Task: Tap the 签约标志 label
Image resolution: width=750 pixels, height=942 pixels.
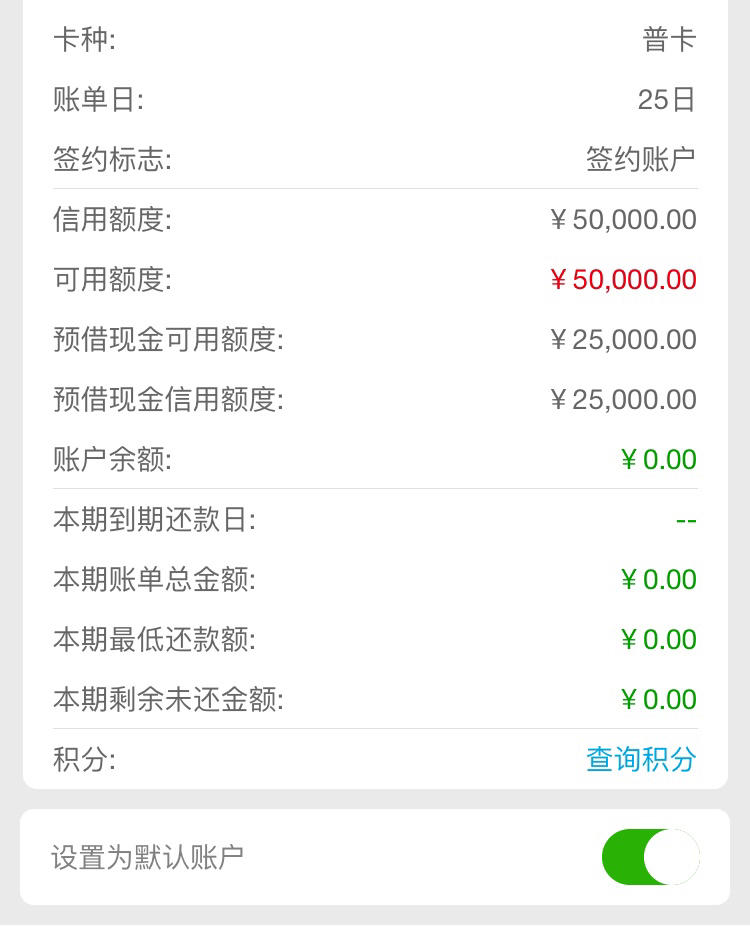Action: (112, 159)
